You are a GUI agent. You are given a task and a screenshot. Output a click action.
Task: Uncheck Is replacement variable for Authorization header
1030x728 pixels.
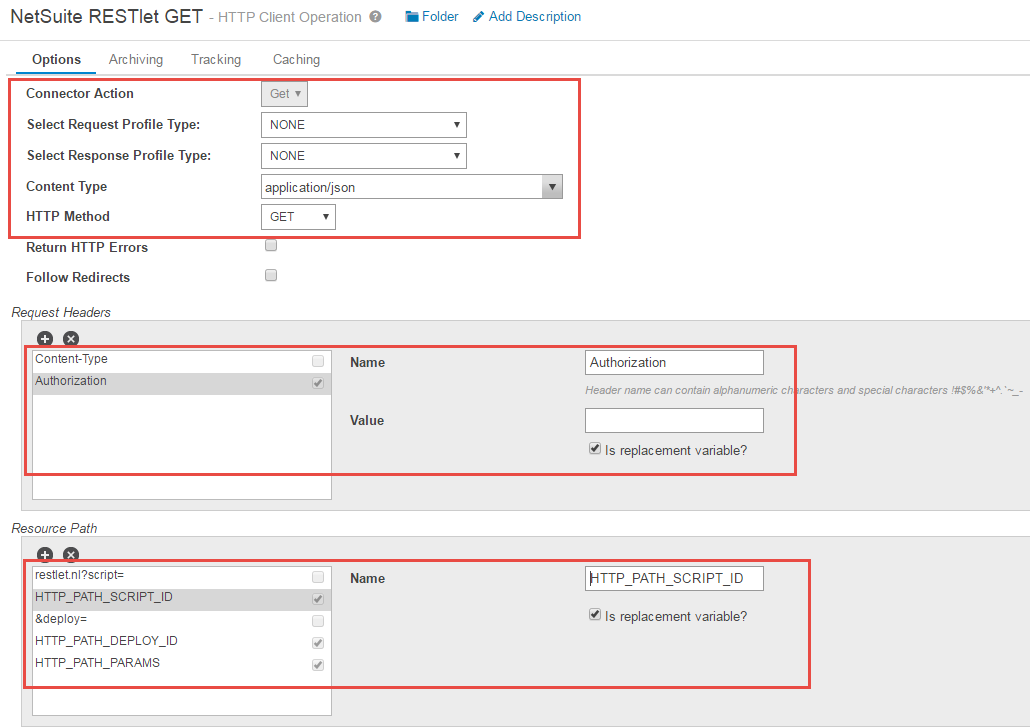coord(595,448)
